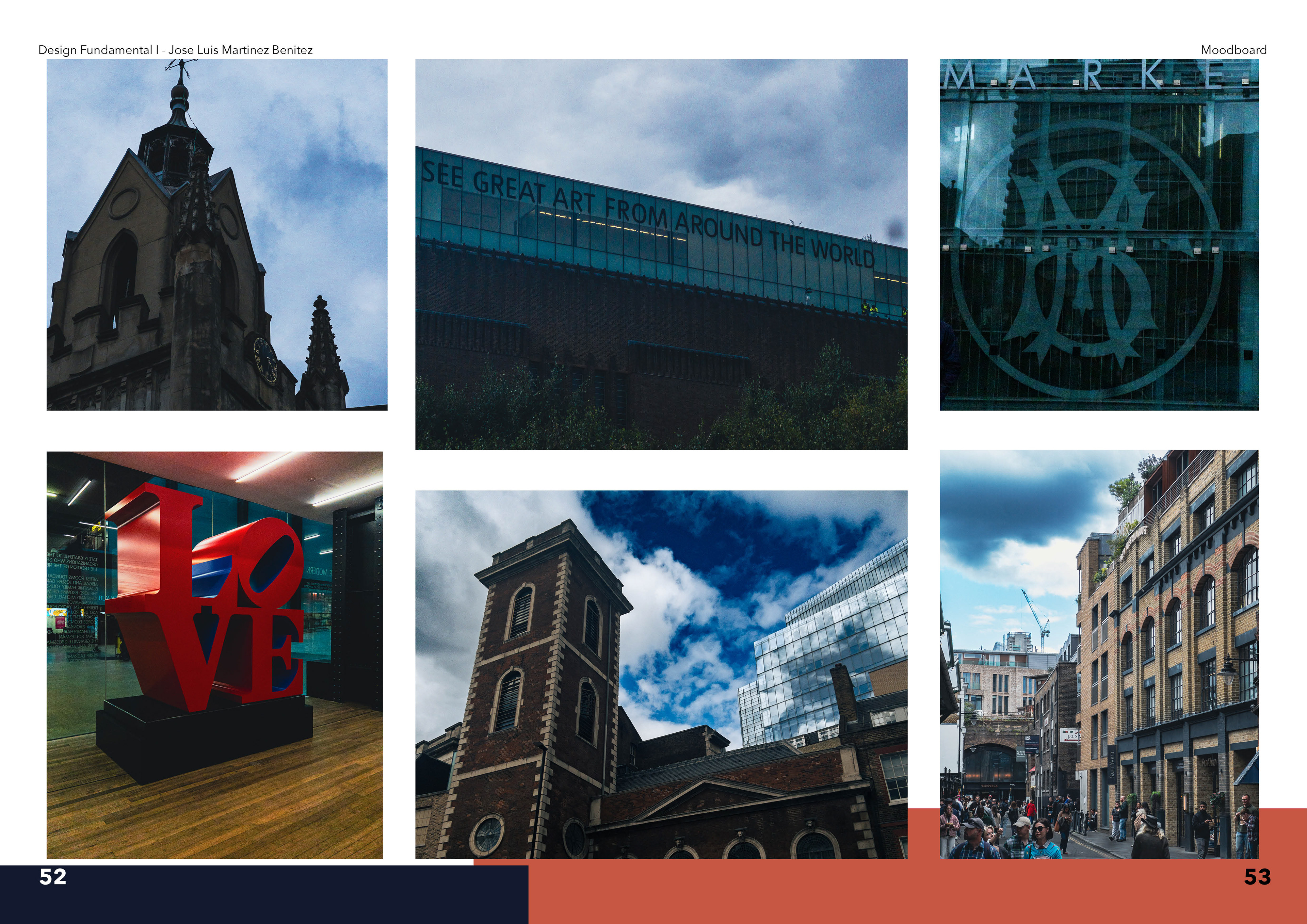
Task: Select the Gothic church spire photo
Action: pos(217,234)
